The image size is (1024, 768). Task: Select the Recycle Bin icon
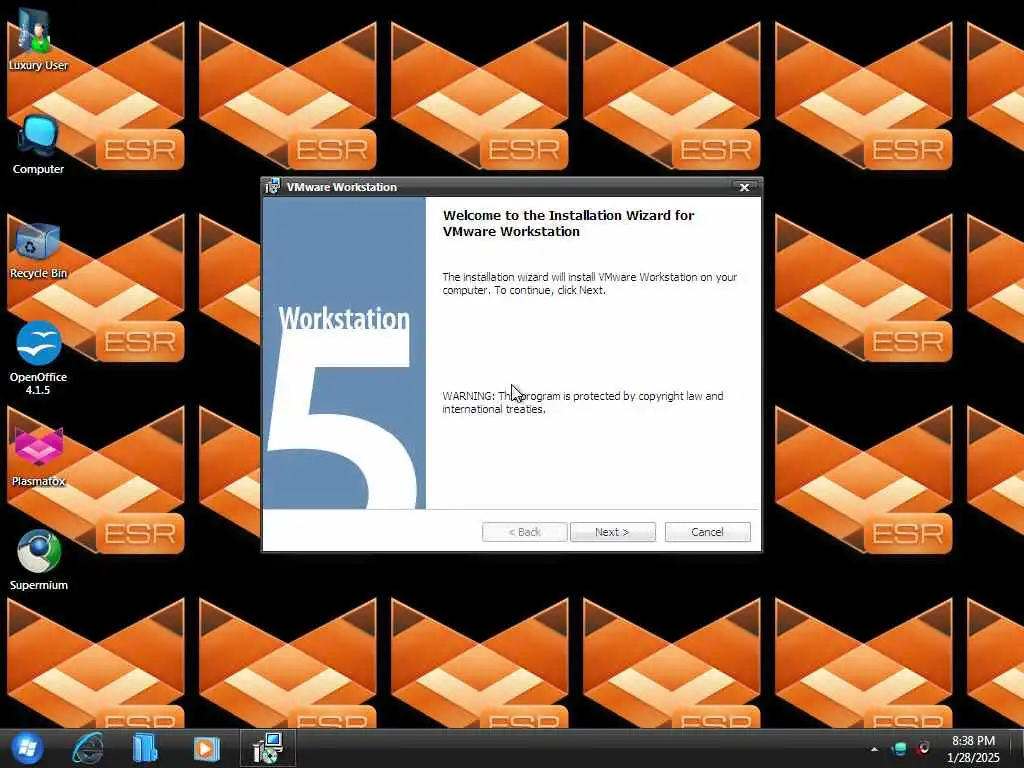[x=38, y=251]
